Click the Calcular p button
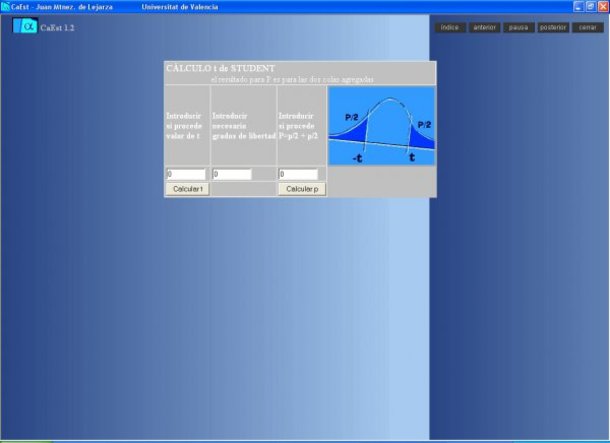Screen dimensions: 610x443 click(300, 188)
